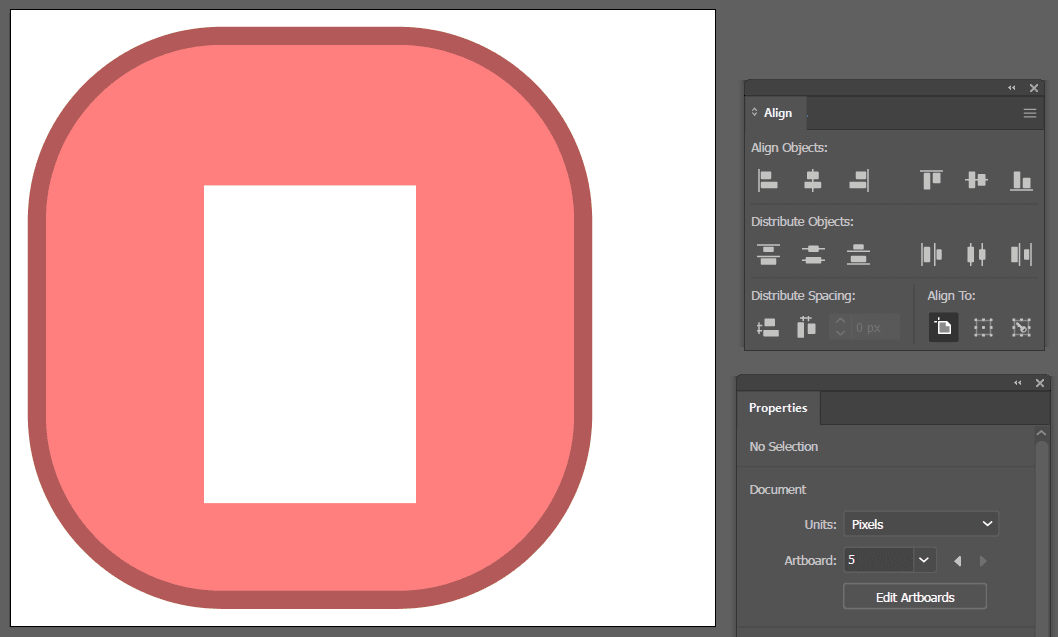1058x637 pixels.
Task: Close the Properties panel
Action: coord(1040,383)
